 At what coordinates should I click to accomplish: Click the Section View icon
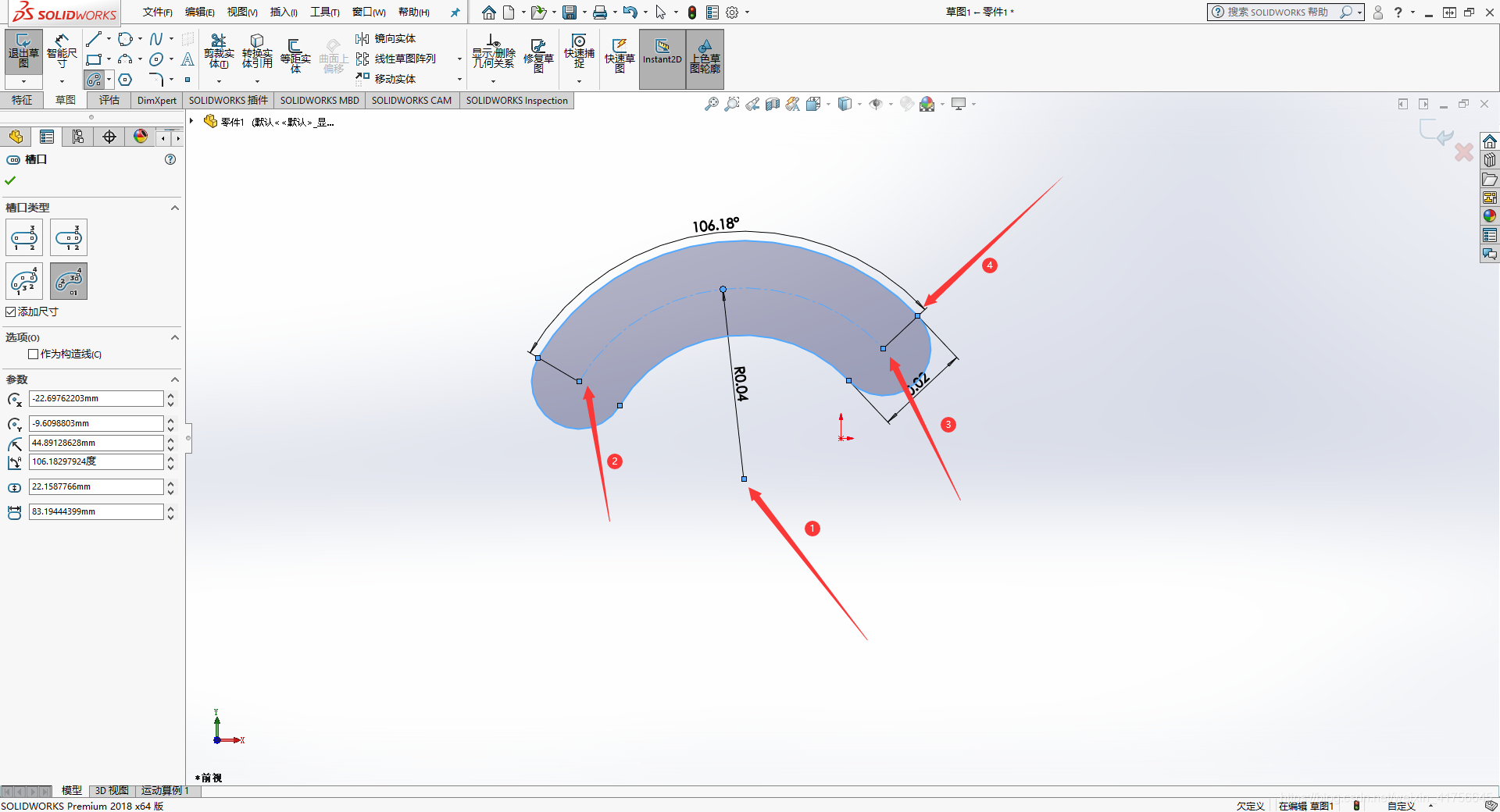(773, 104)
